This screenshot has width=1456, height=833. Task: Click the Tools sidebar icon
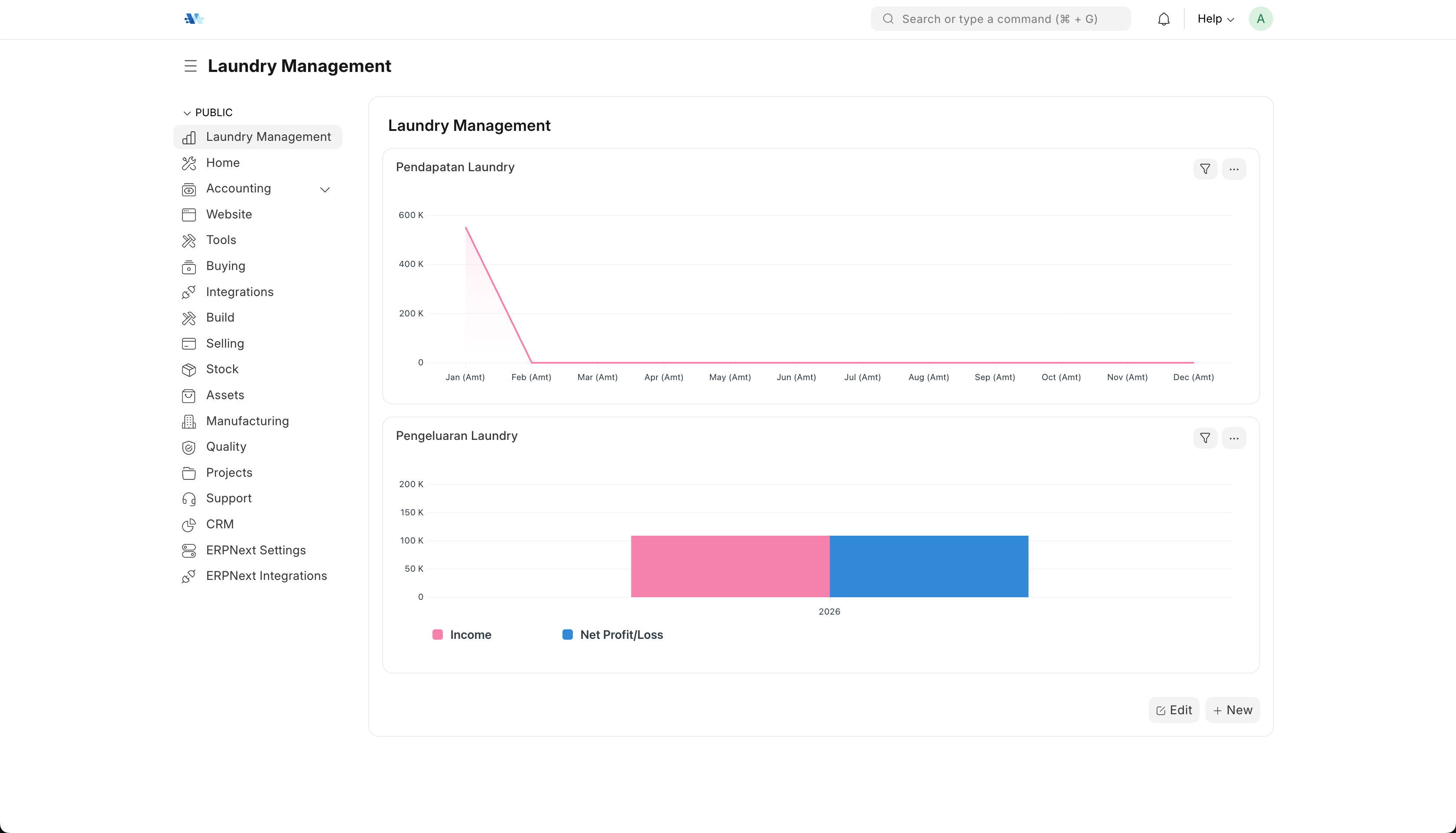pyautogui.click(x=189, y=240)
